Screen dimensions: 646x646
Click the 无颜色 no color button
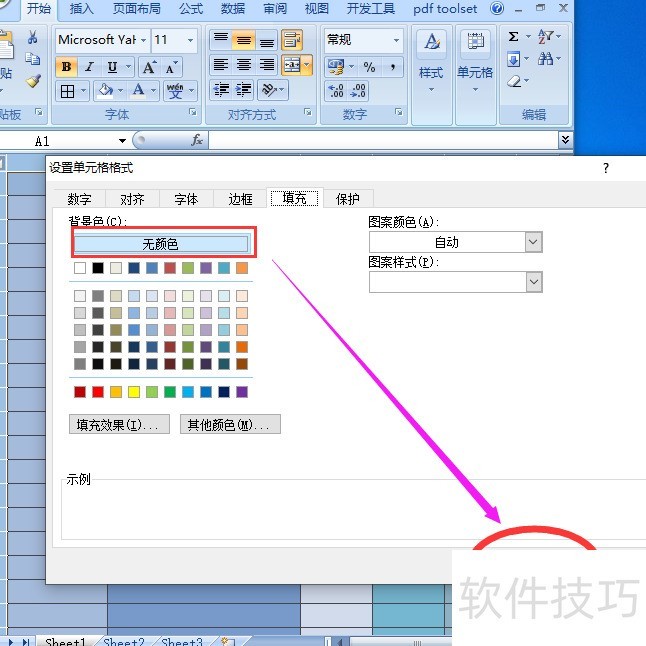162,243
